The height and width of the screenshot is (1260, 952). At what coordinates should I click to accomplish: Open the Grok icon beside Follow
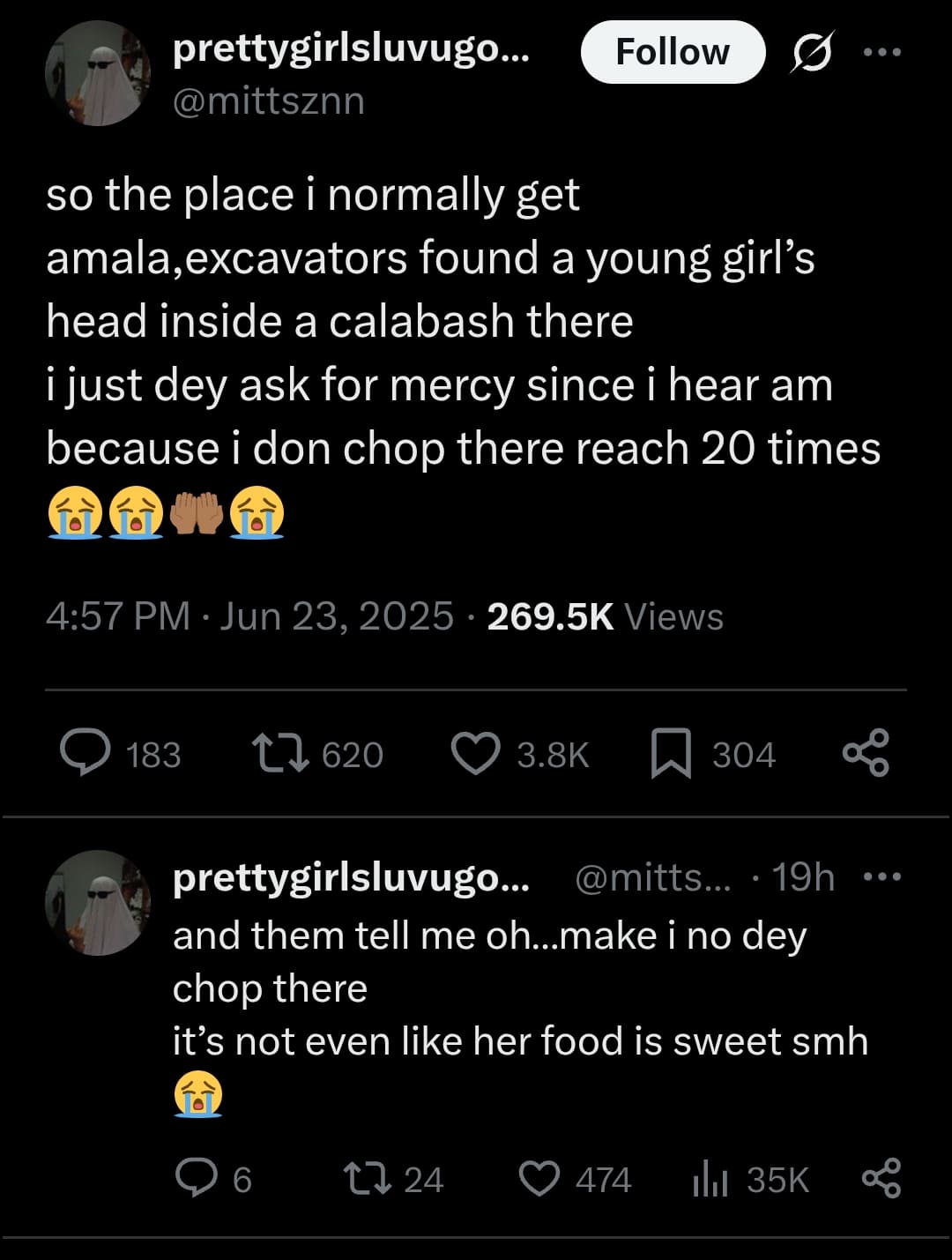(812, 52)
